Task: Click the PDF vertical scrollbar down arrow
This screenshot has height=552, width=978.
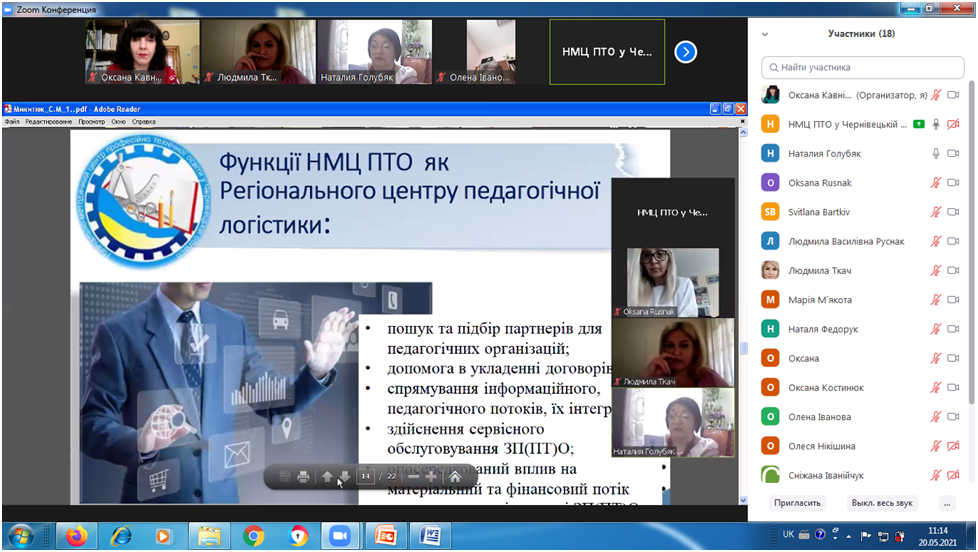Action: coord(743,500)
